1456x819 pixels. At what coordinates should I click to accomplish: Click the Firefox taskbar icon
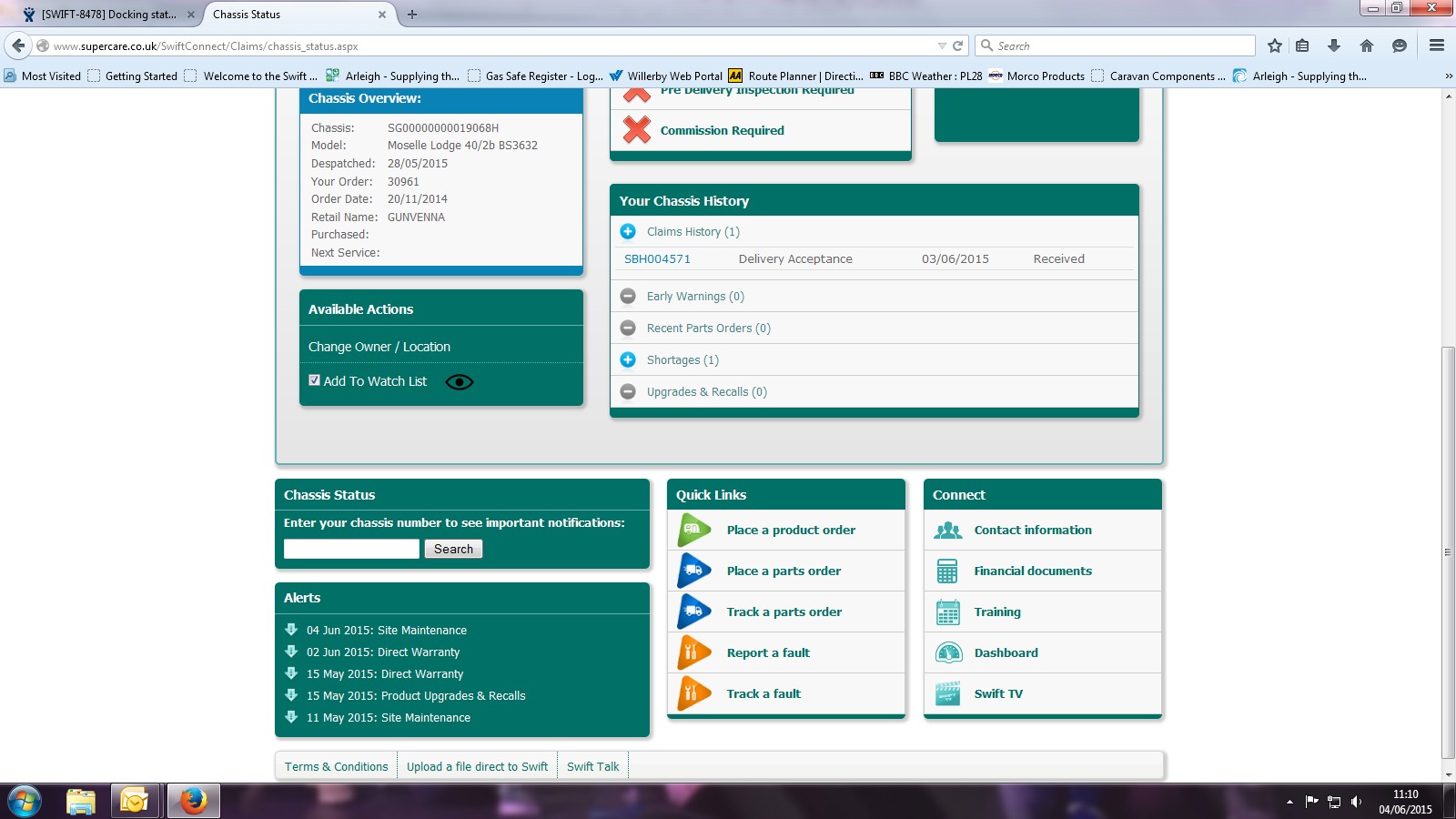[193, 802]
